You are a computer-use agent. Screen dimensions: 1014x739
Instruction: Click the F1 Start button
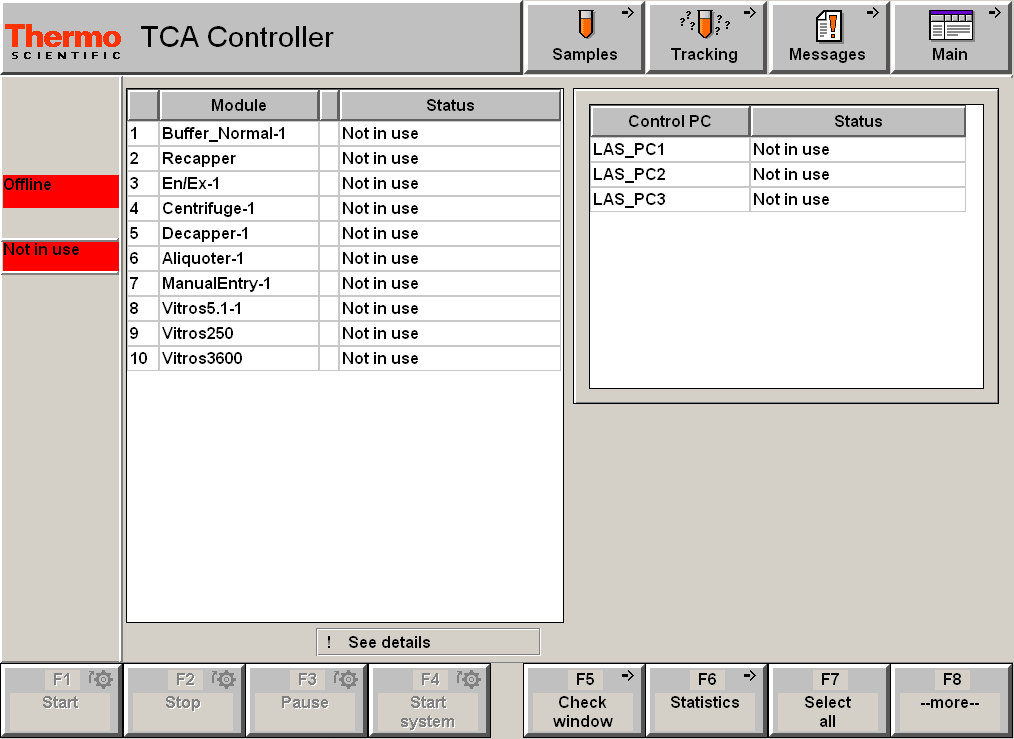click(61, 700)
